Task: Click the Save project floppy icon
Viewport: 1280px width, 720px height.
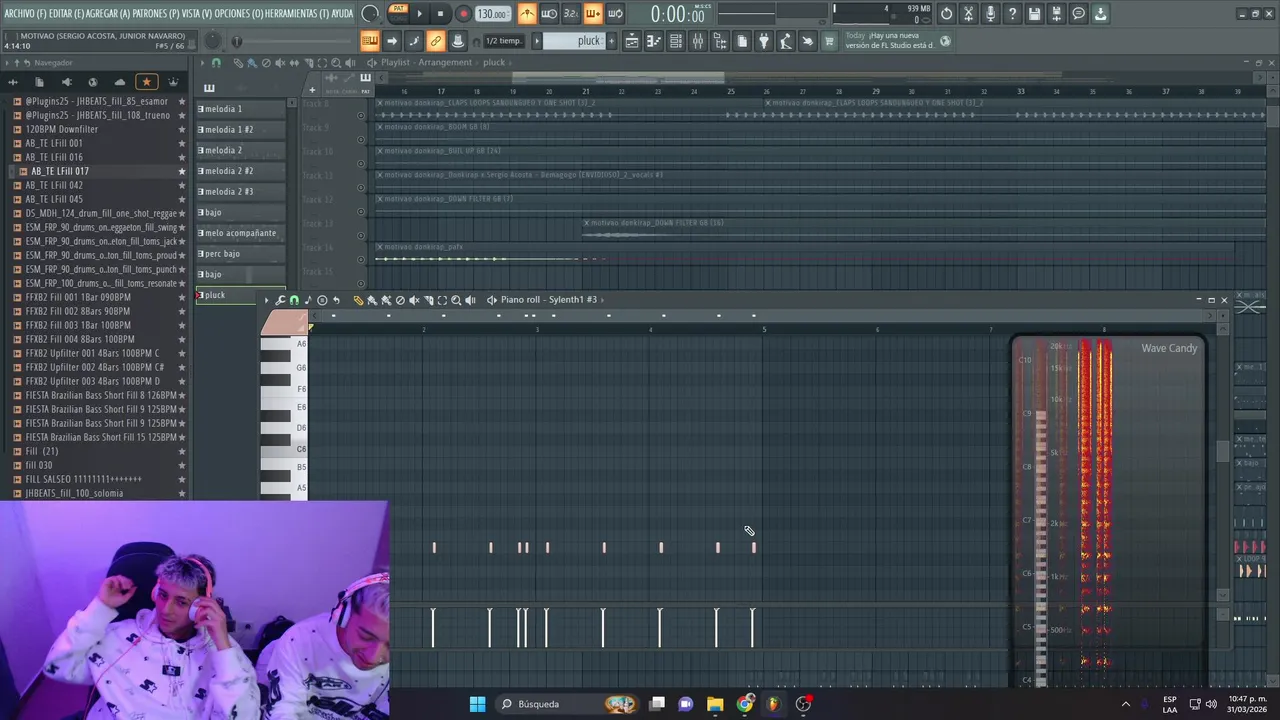Action: click(x=1034, y=14)
